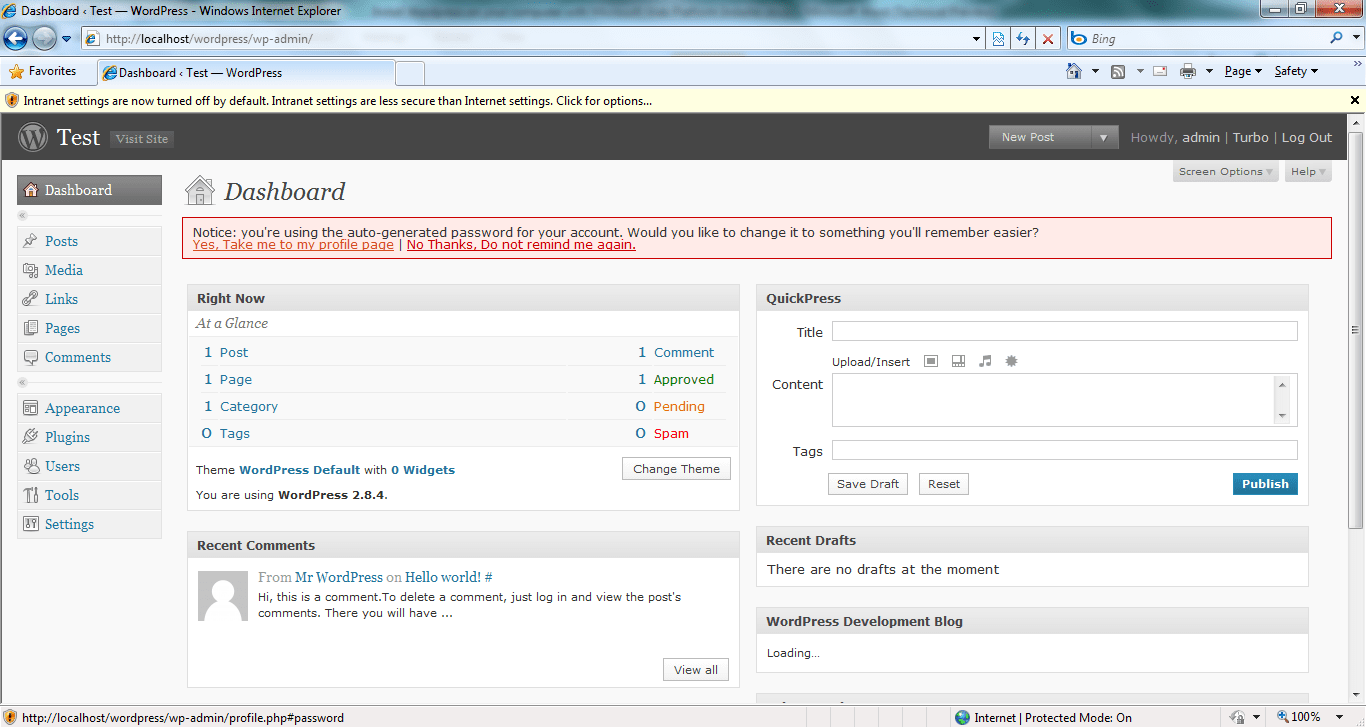Click the Favorites star icon

pyautogui.click(x=16, y=72)
